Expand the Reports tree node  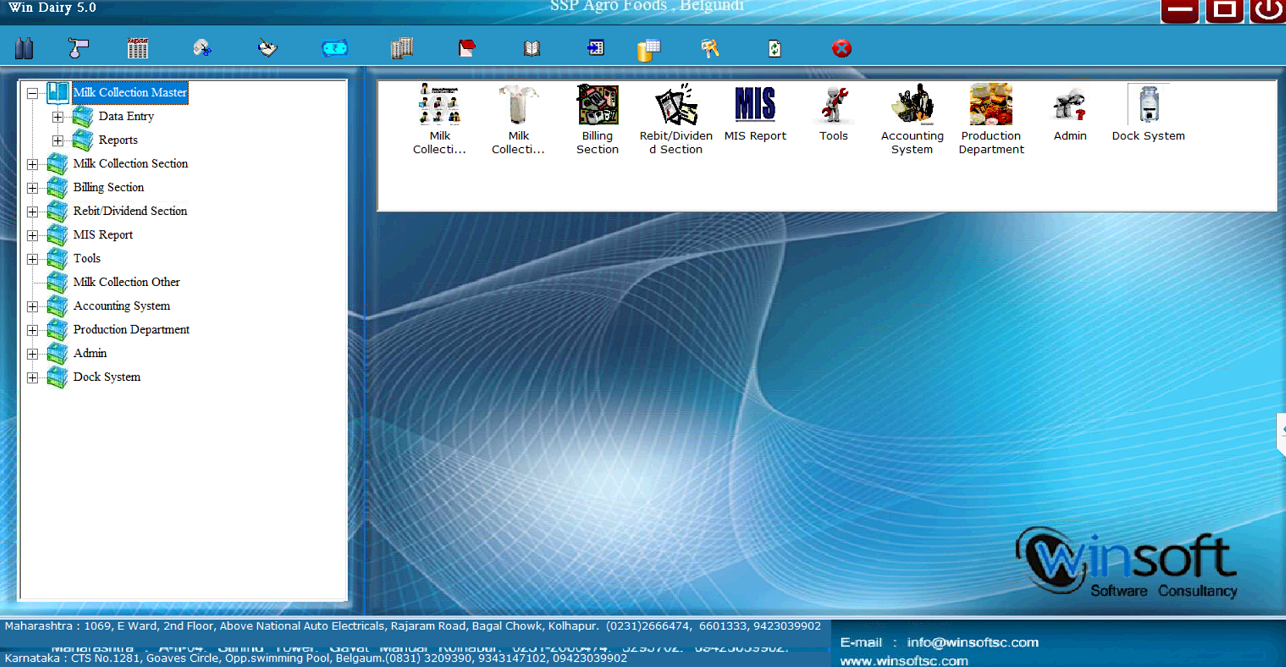[58, 141]
